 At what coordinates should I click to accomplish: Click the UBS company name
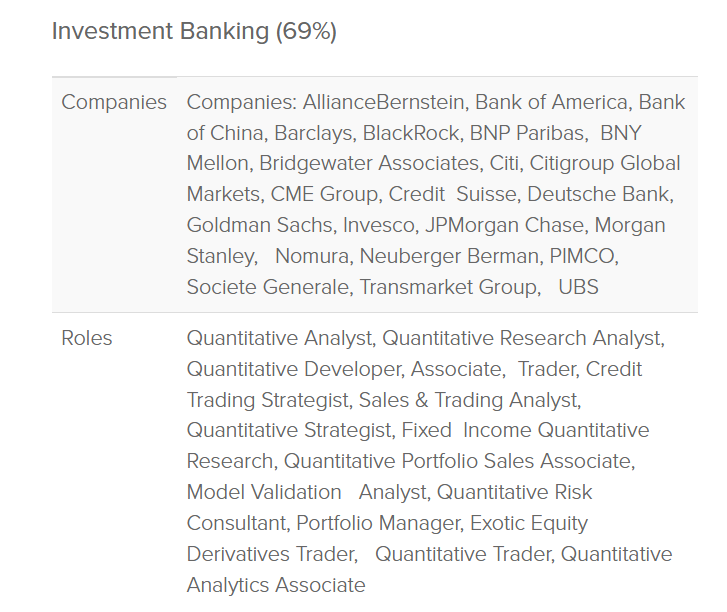tap(579, 287)
